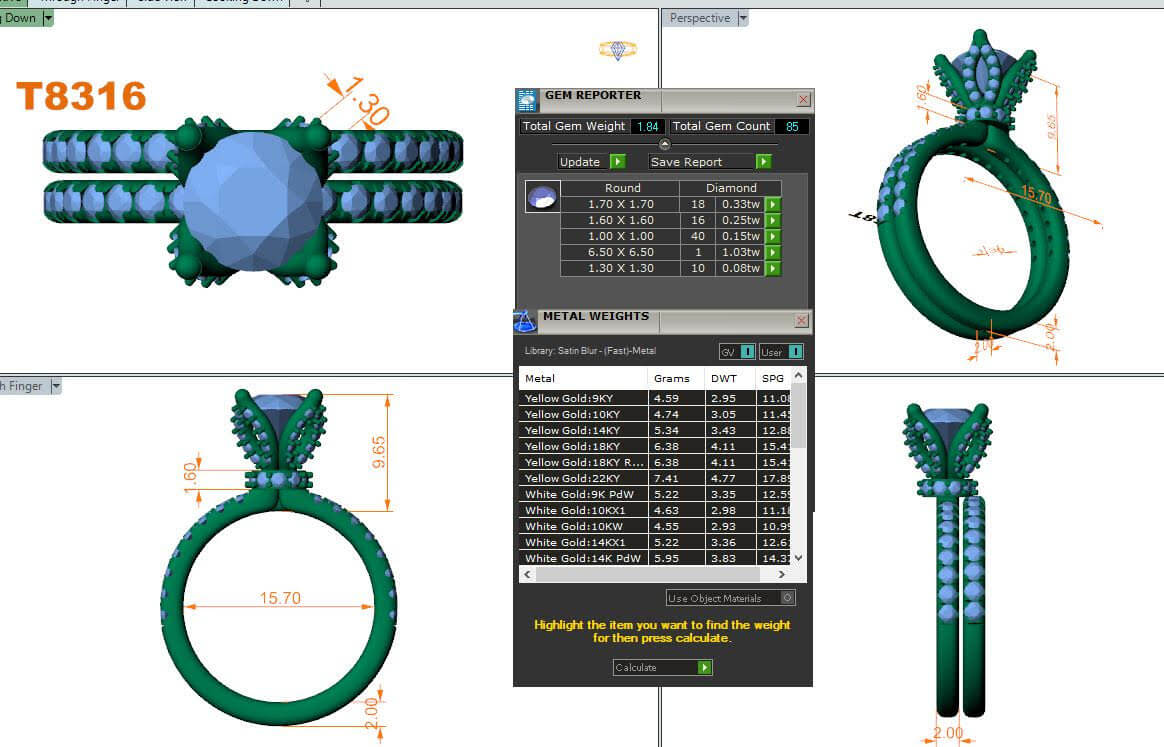Sort by the DWT column header
Image resolution: width=1164 pixels, height=747 pixels.
(x=730, y=378)
